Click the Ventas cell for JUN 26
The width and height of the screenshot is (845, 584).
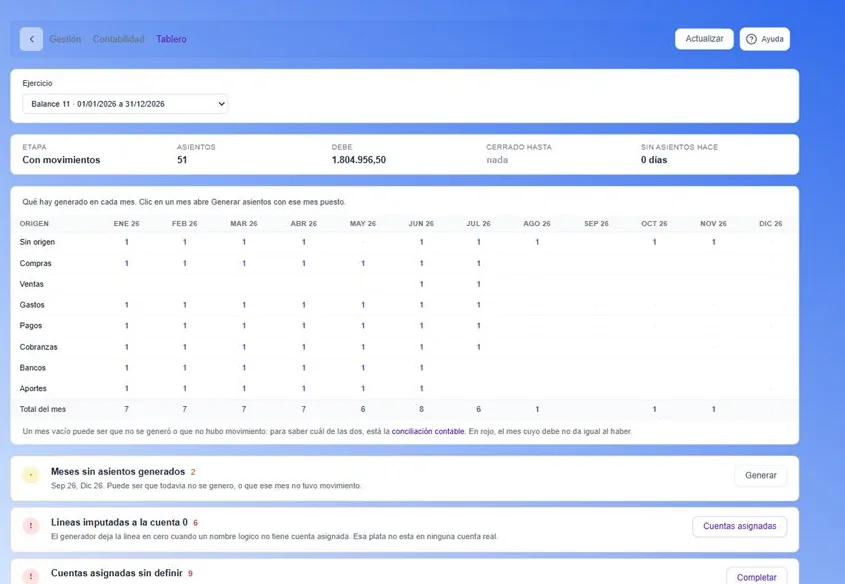pyautogui.click(x=421, y=284)
